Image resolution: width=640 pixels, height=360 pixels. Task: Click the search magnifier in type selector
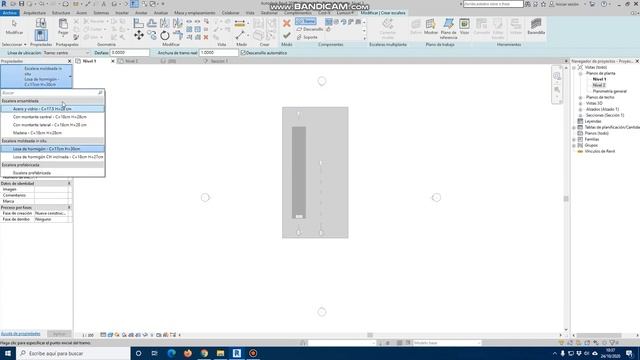point(100,93)
